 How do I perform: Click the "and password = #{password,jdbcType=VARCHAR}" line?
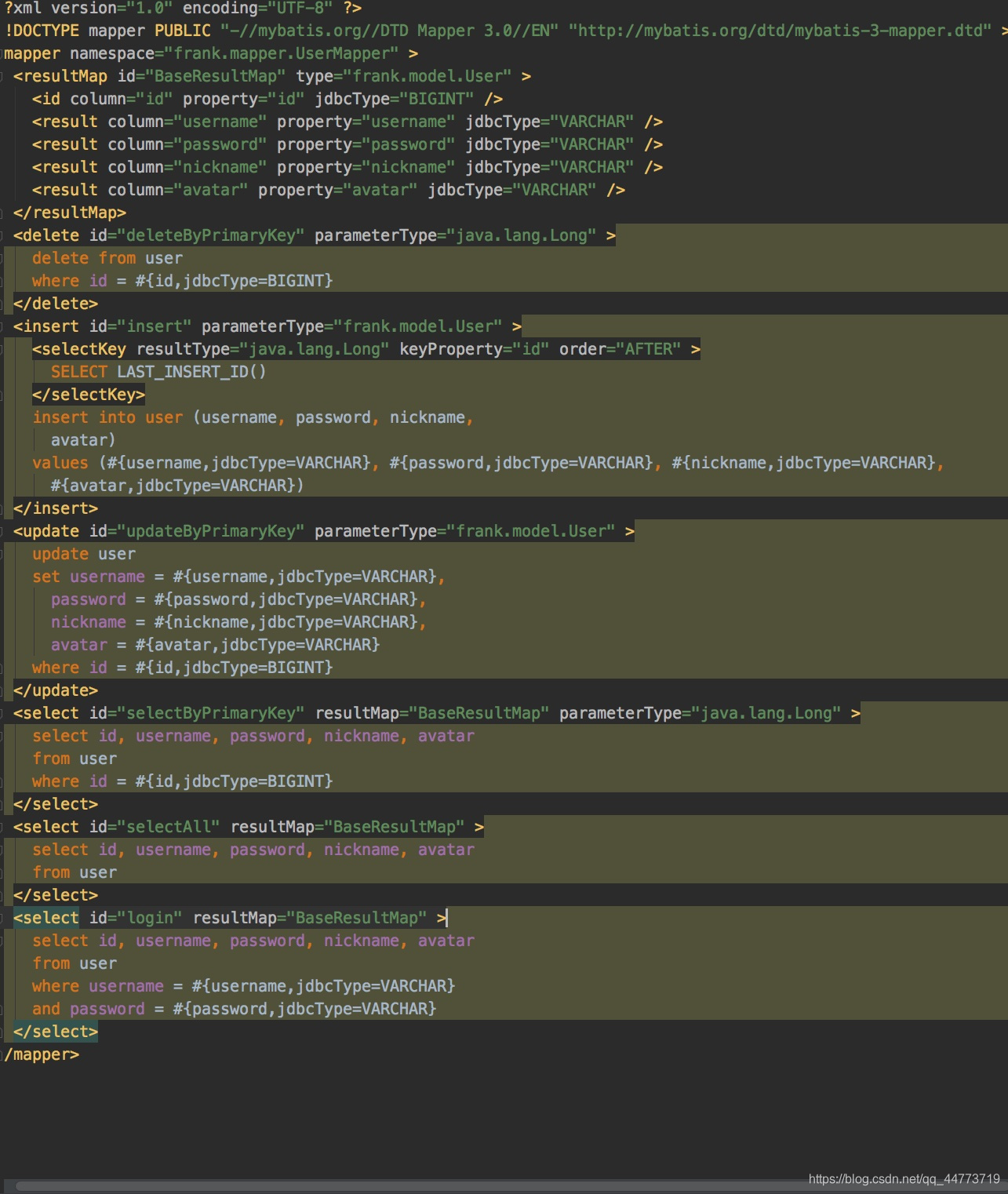tap(235, 1009)
